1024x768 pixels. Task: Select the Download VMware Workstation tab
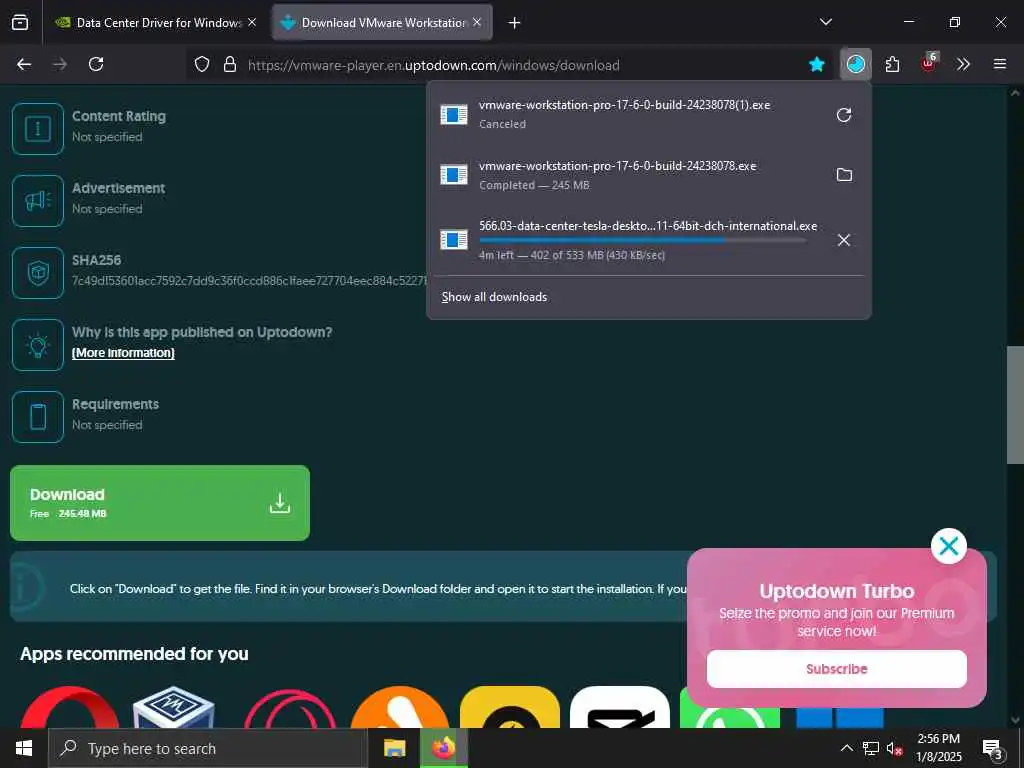click(x=382, y=22)
